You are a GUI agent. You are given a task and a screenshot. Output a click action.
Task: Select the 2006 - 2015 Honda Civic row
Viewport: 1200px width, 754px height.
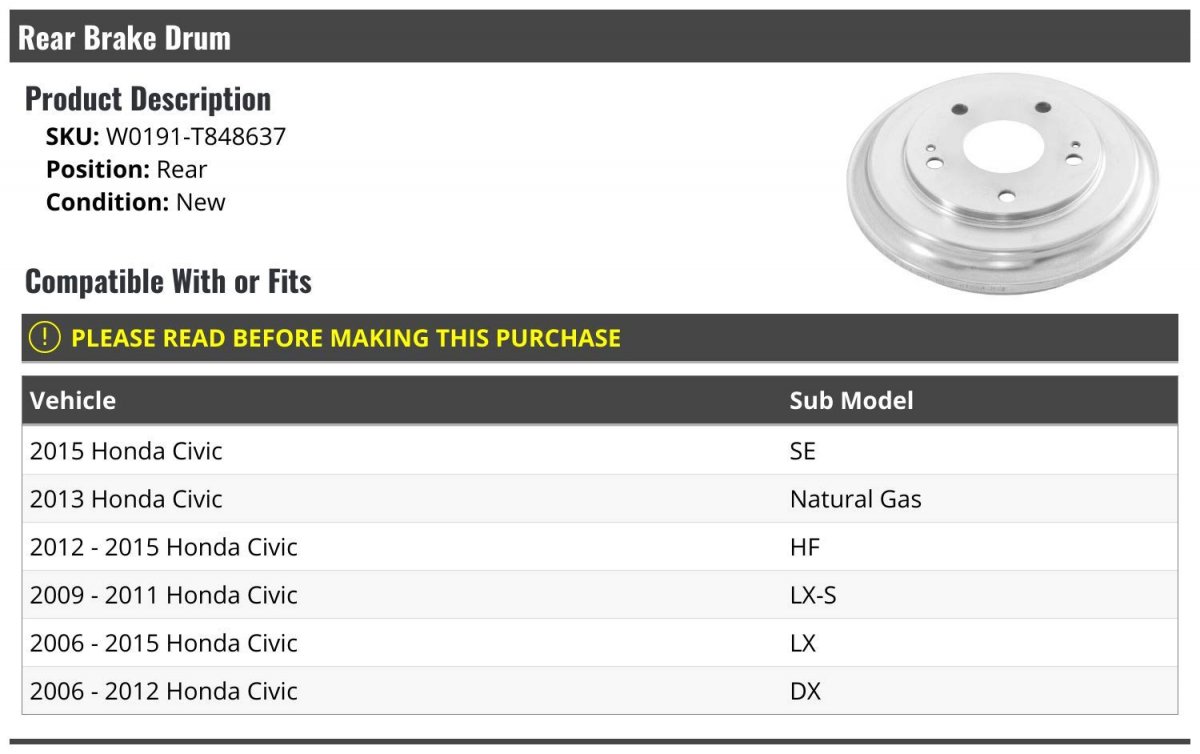(600, 643)
